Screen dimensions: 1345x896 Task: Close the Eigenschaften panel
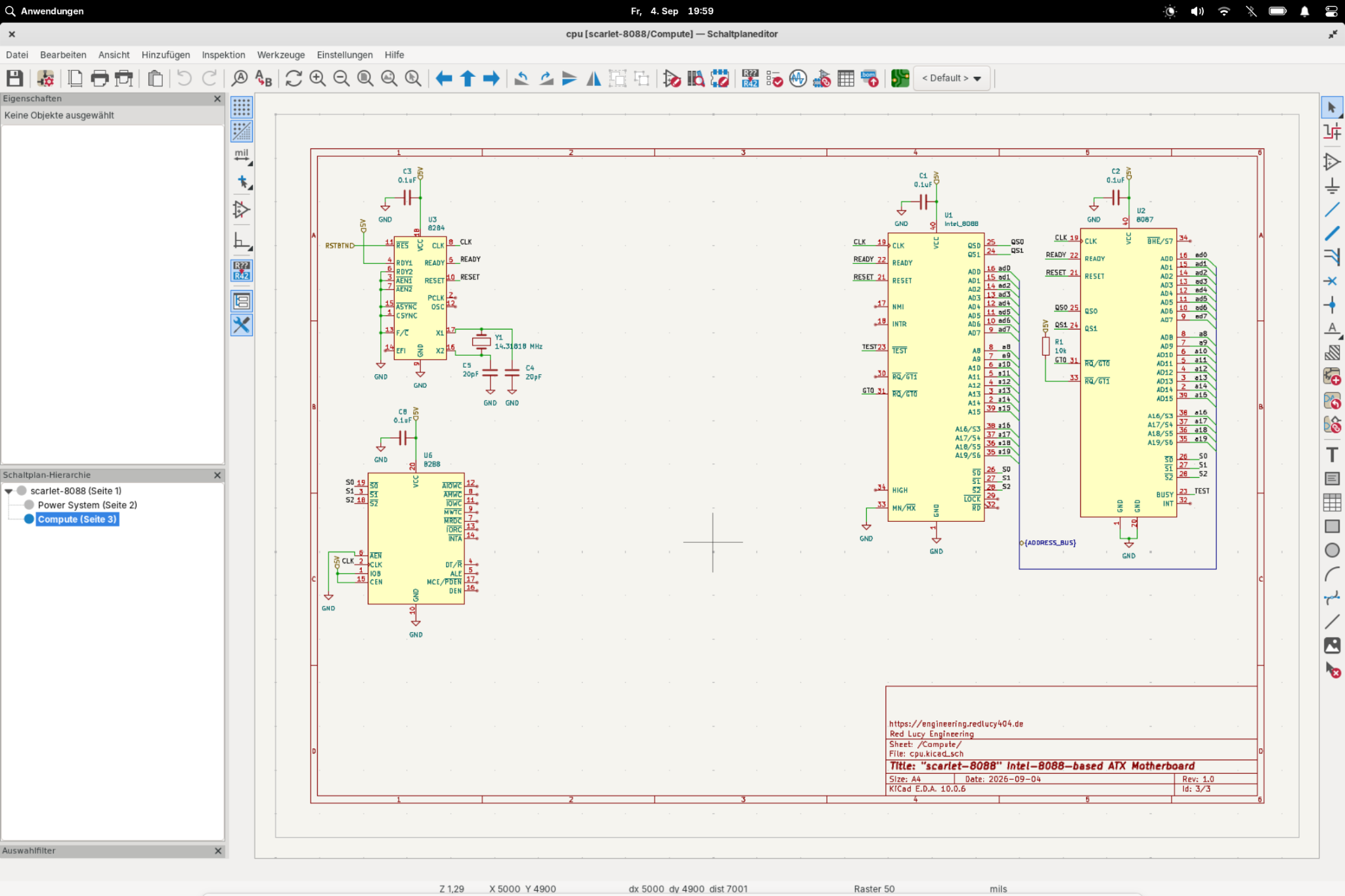click(217, 98)
